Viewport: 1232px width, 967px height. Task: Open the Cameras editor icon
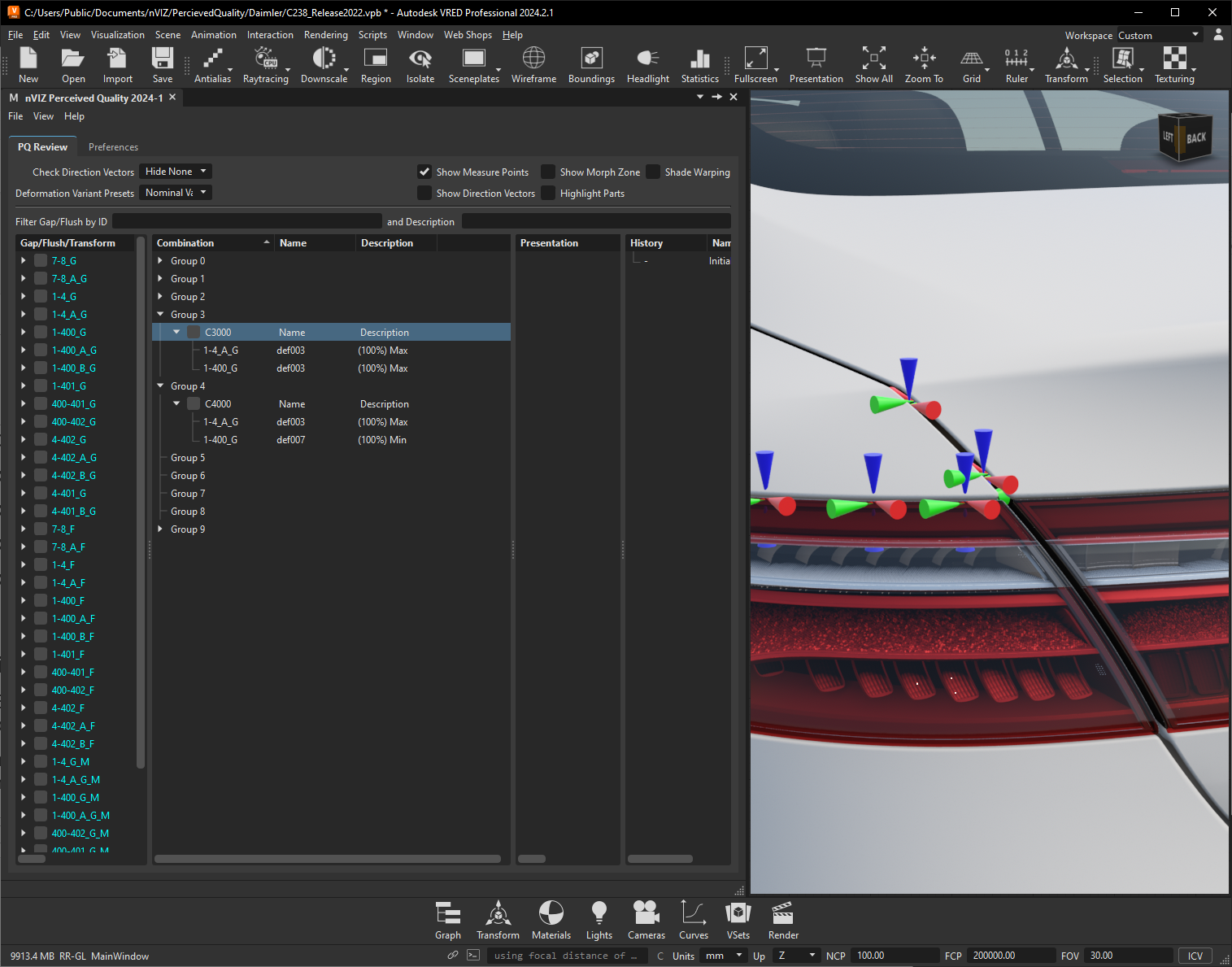click(x=646, y=921)
